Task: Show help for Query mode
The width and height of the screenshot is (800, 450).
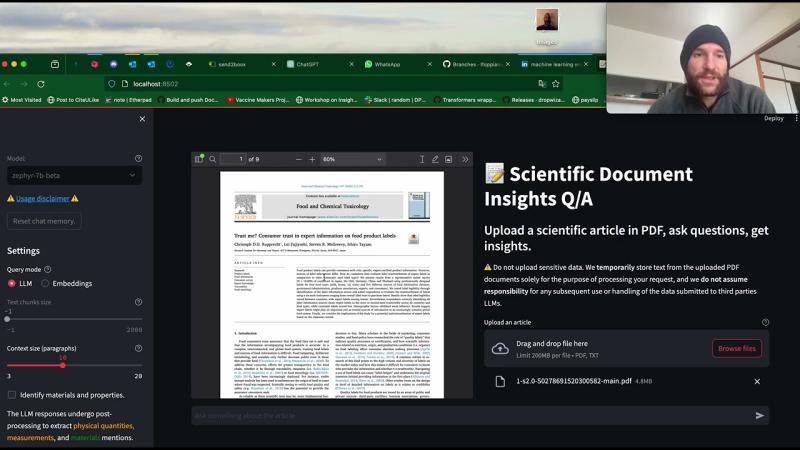Action: (47, 269)
